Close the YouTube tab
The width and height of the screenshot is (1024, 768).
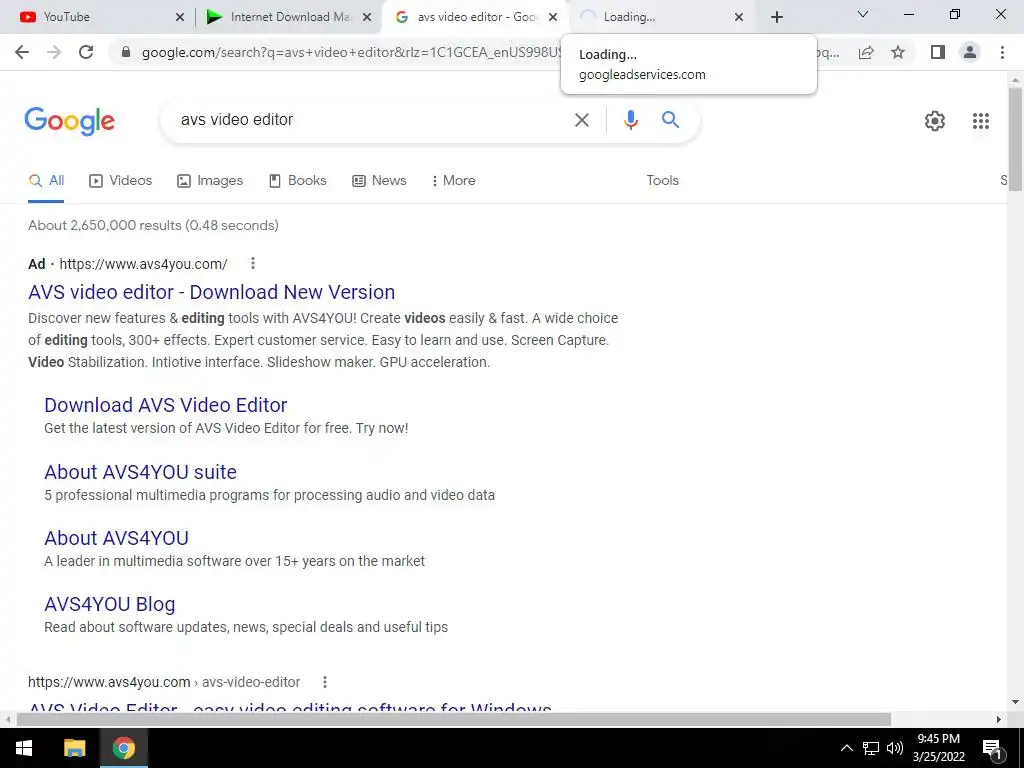180,17
